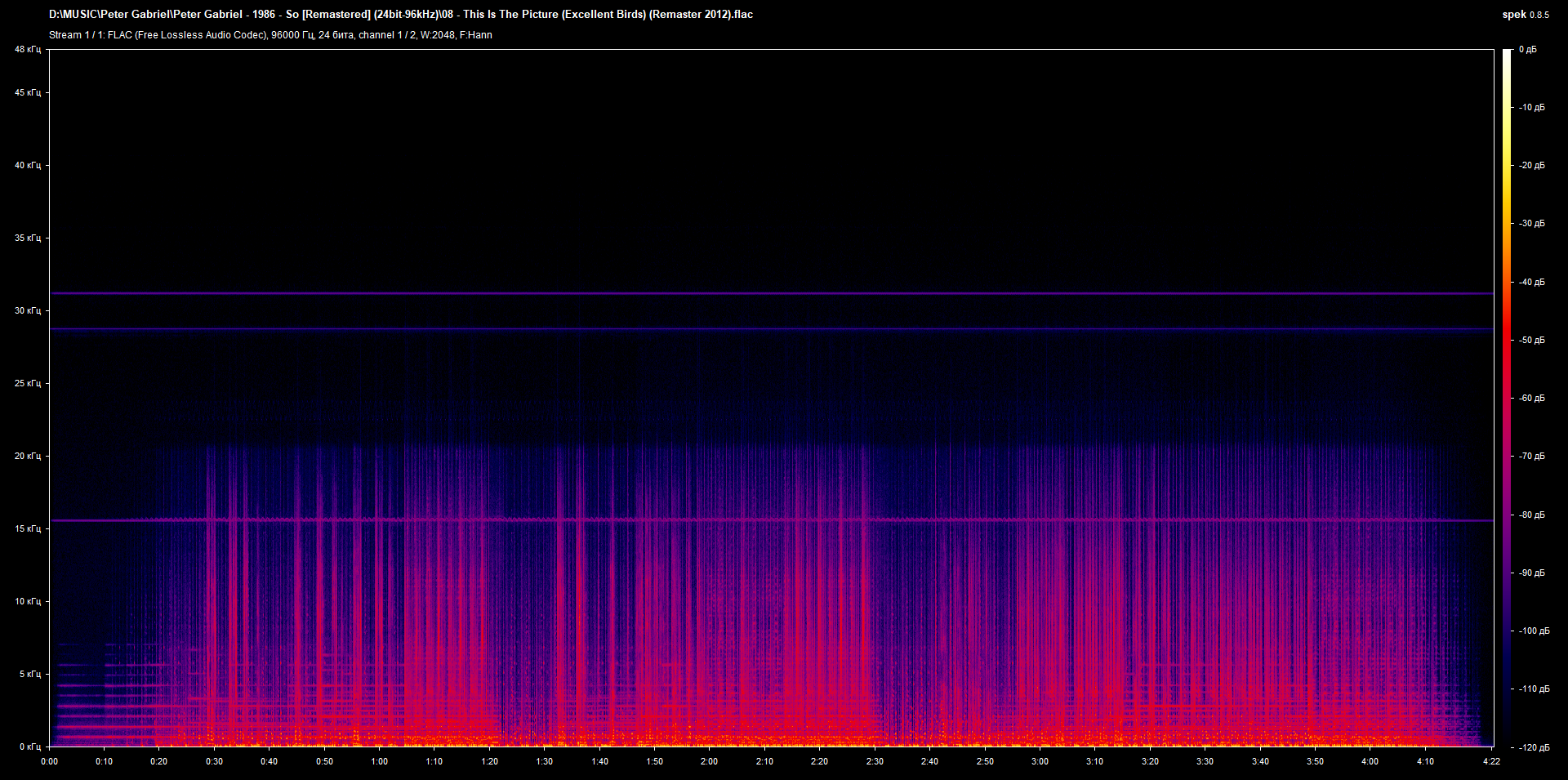Click the 0 дБ label on the scale
1568x780 pixels.
pos(1527,50)
